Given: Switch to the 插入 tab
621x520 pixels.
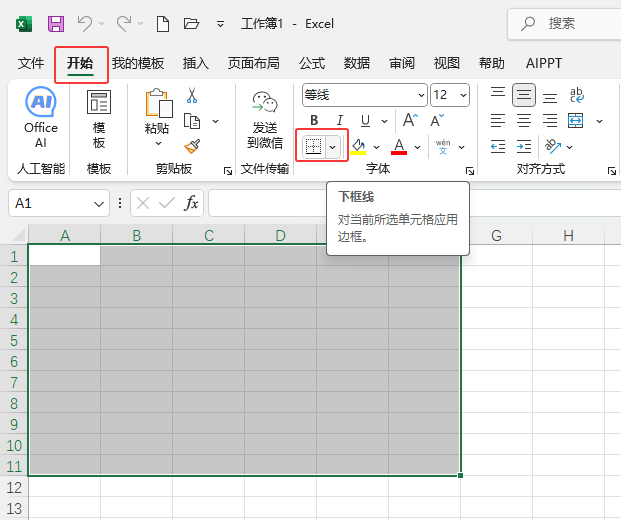Looking at the screenshot, I should coord(196,63).
